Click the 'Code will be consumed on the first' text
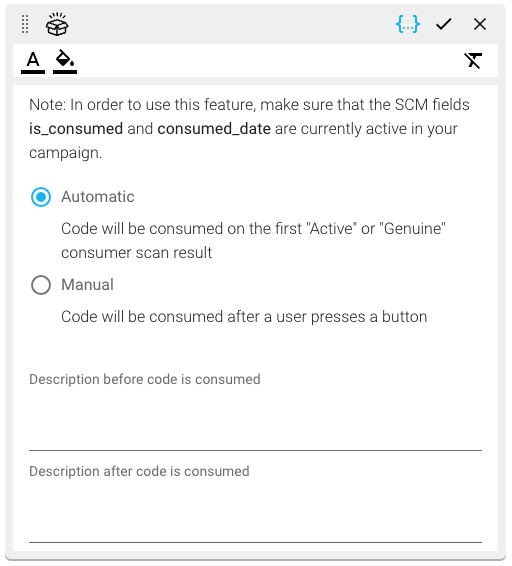The height and width of the screenshot is (566, 512). click(182, 229)
